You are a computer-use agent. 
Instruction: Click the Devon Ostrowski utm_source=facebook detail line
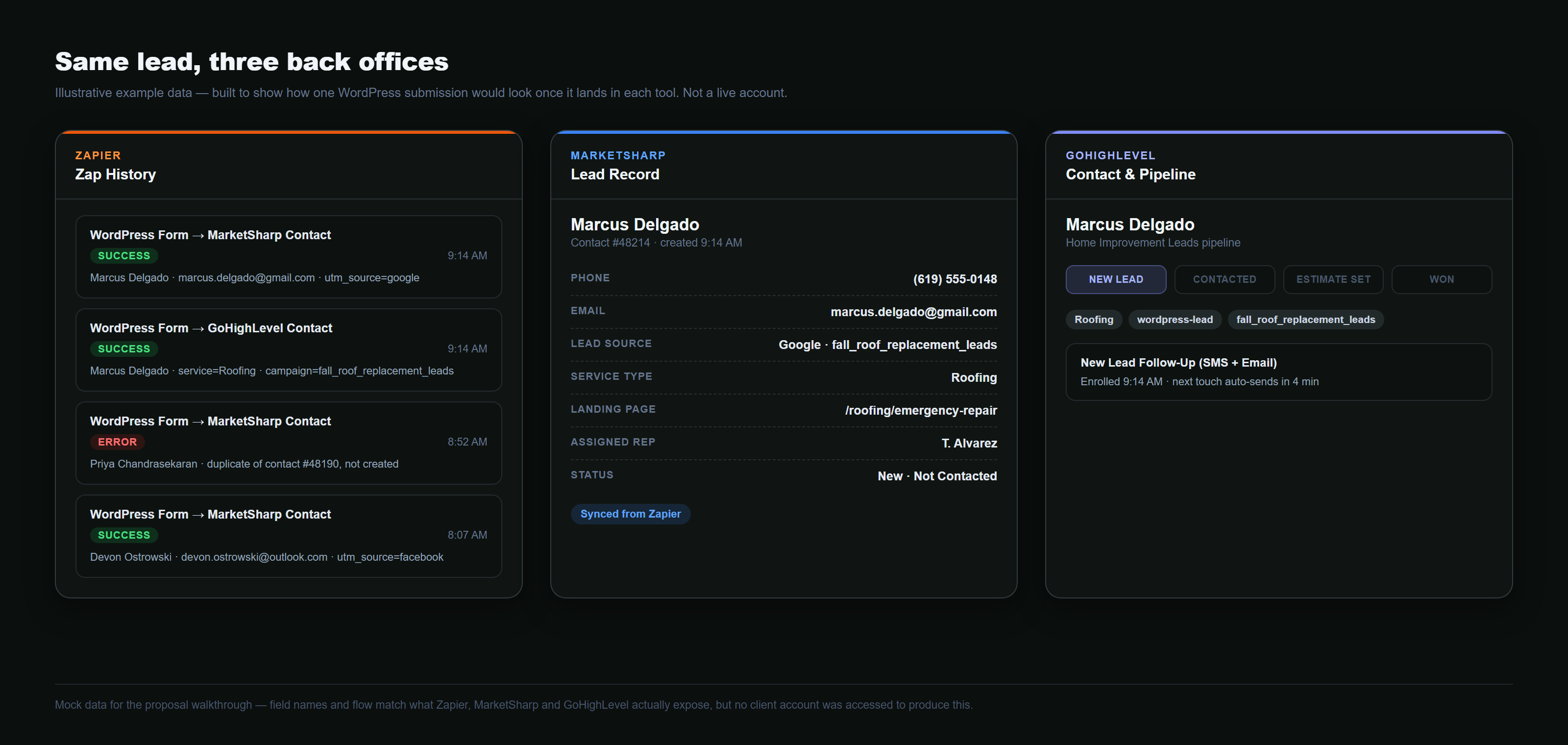267,557
